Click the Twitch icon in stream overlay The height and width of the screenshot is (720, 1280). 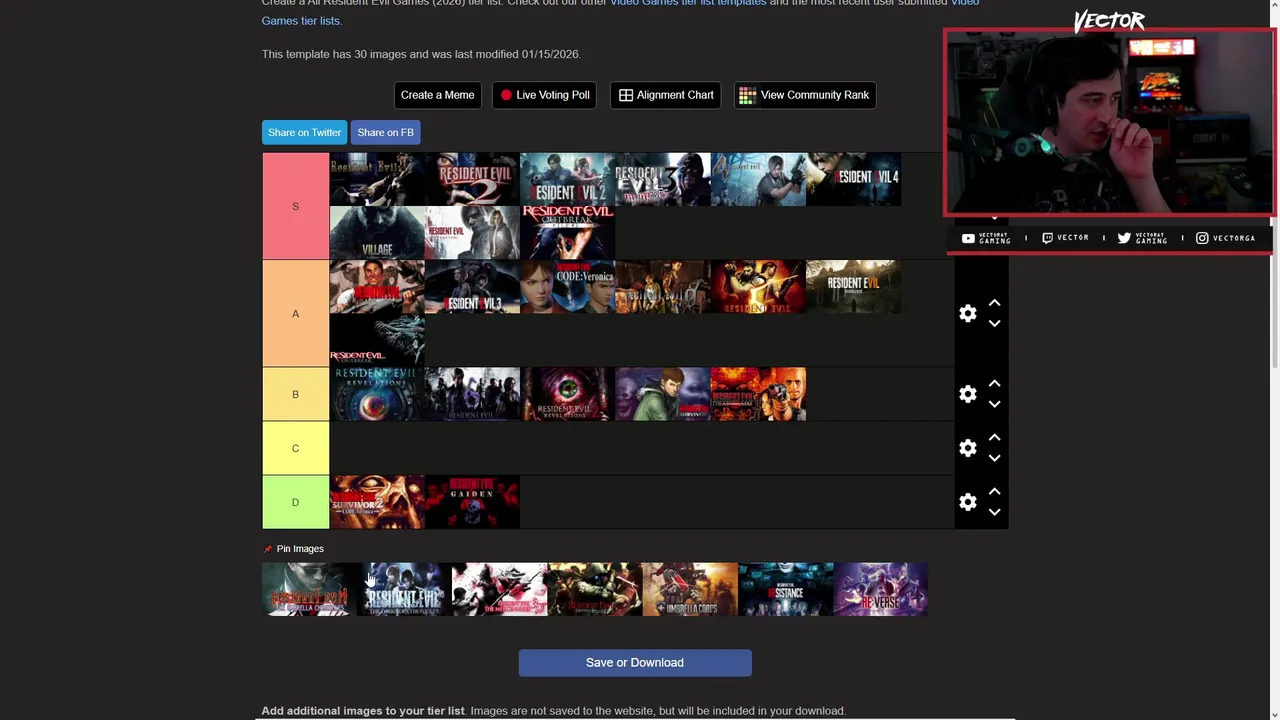click(1047, 238)
